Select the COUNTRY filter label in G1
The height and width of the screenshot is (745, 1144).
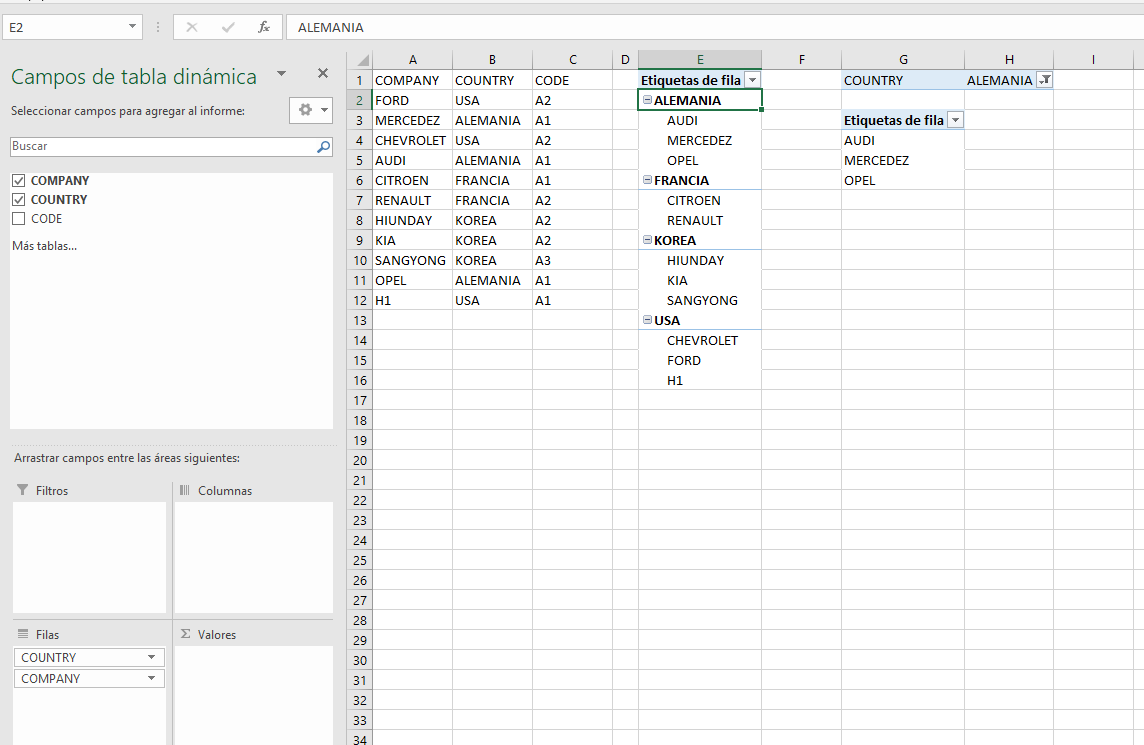pyautogui.click(x=903, y=80)
